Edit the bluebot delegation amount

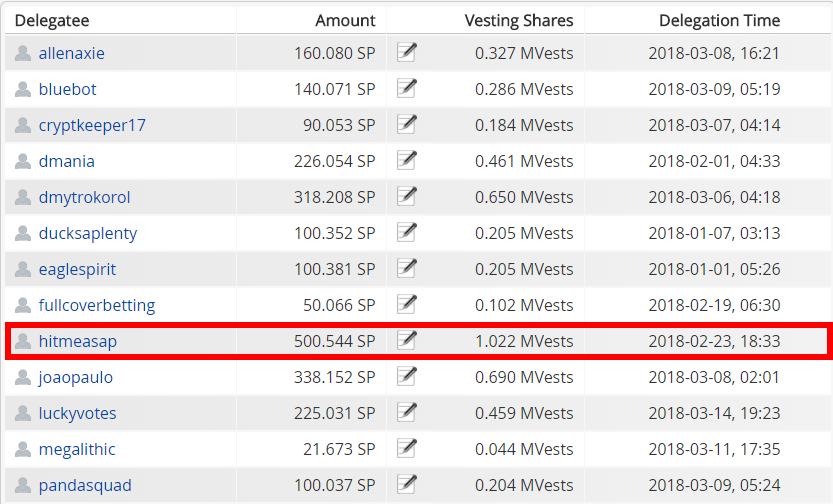[x=406, y=88]
